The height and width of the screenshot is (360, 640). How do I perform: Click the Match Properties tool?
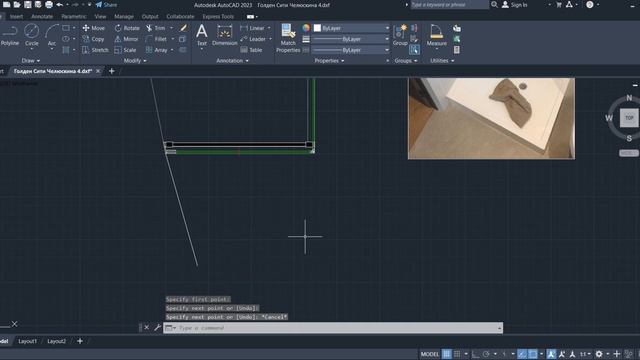(x=288, y=38)
